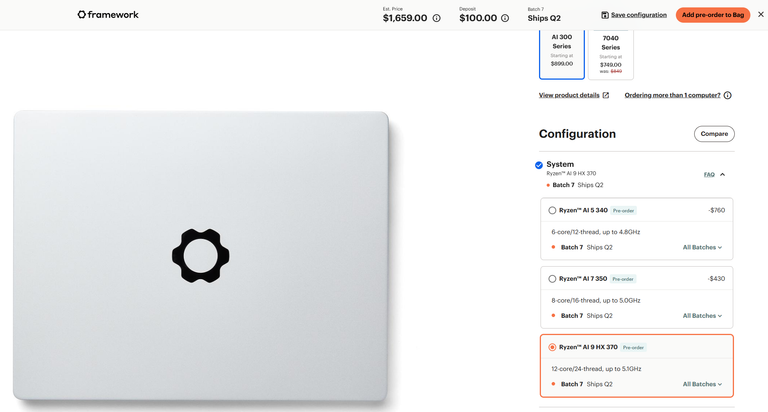Viewport: 768px width, 412px height.
Task: Collapse the System section chevron
Action: 722,174
